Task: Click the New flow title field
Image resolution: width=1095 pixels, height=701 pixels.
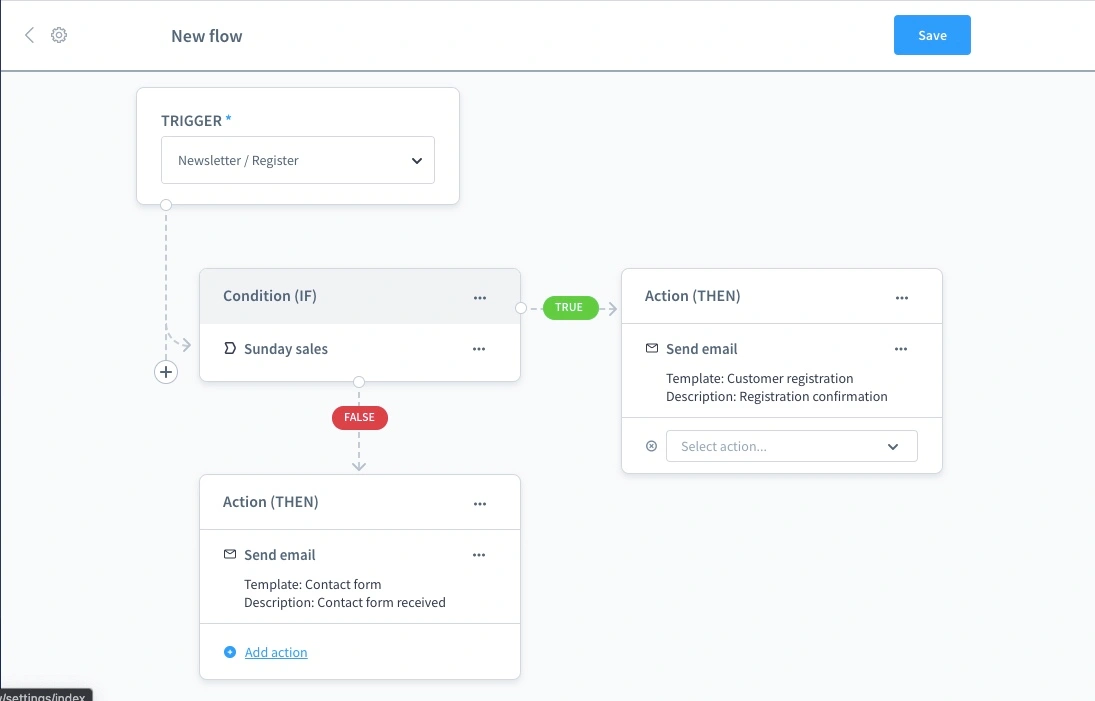Action: coord(207,36)
